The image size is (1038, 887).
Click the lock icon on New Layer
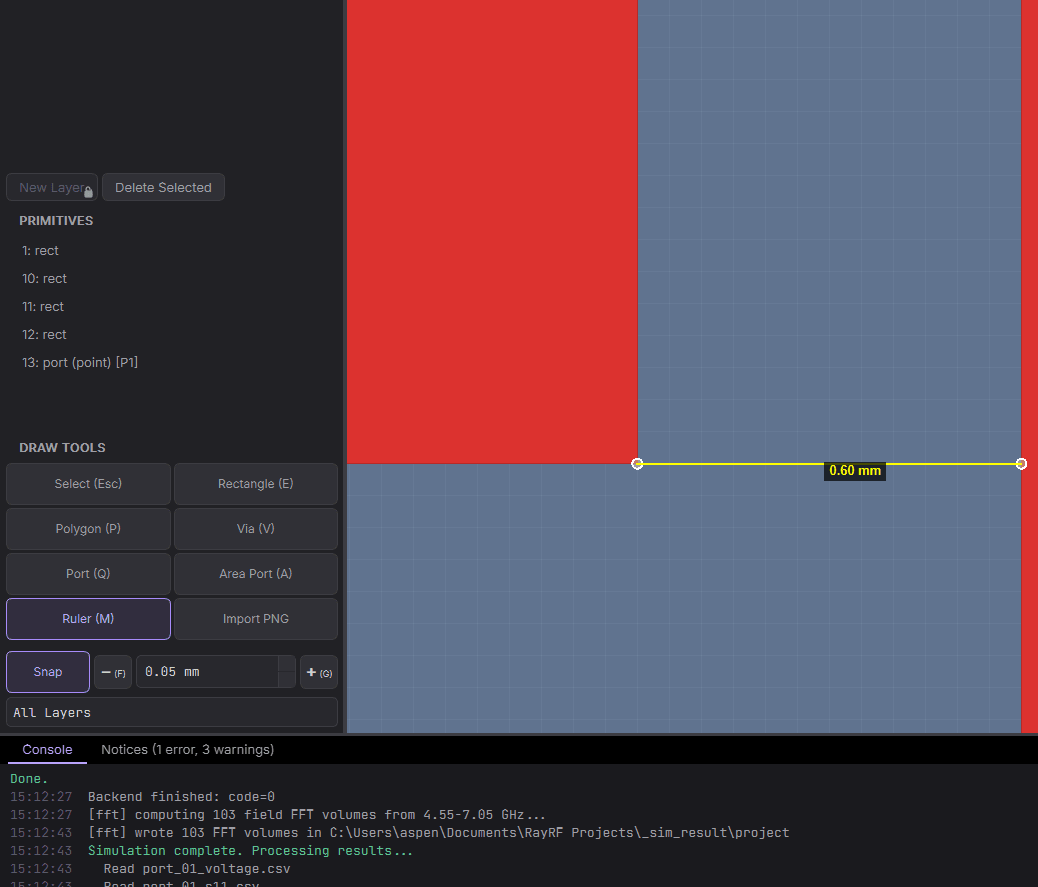88,193
